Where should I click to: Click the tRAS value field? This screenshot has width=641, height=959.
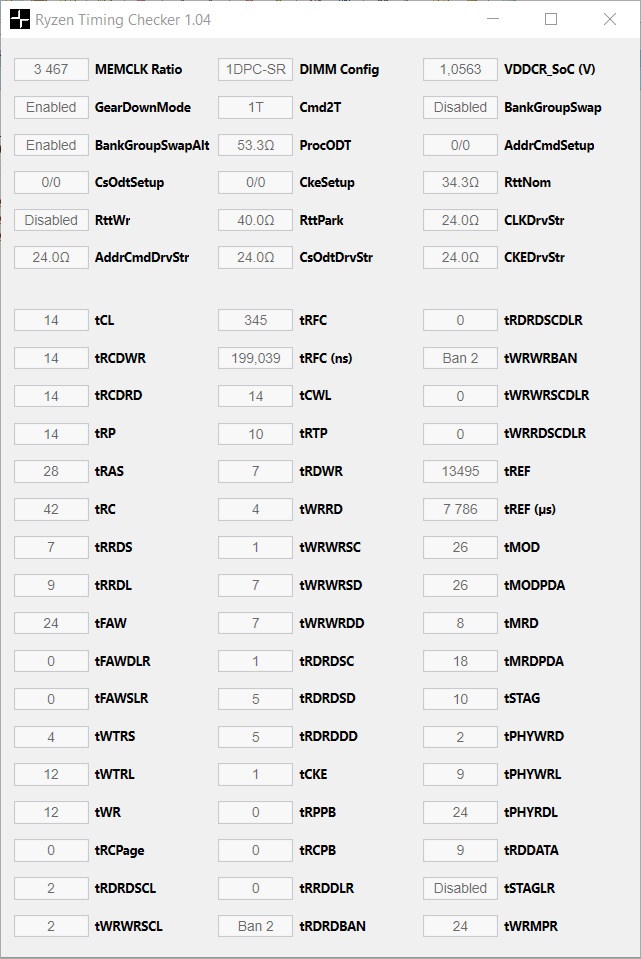(x=51, y=472)
